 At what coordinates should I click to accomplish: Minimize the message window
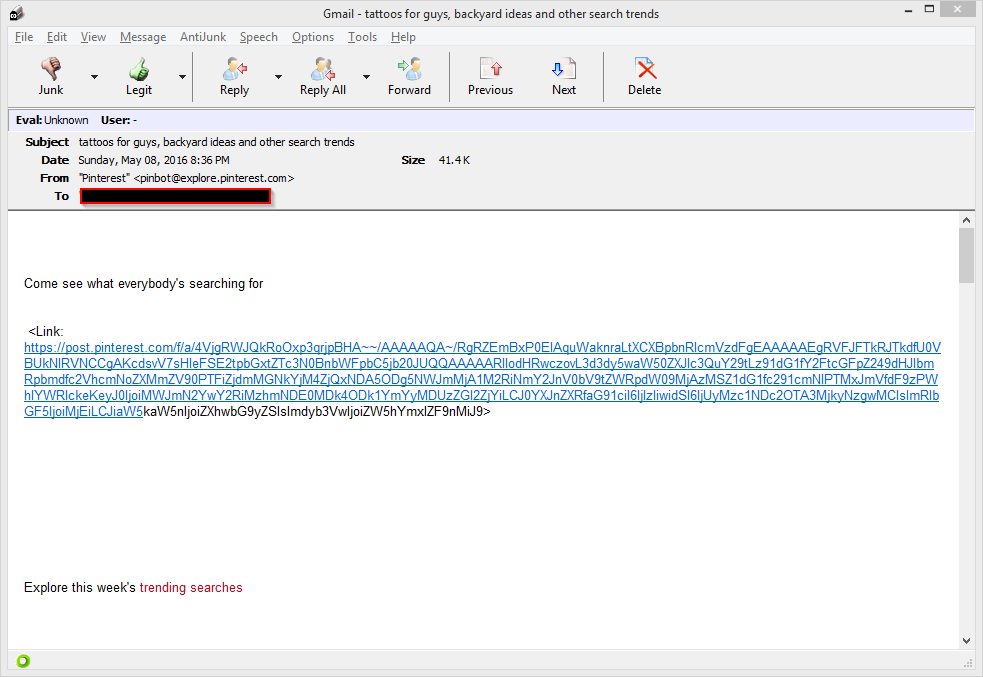(x=908, y=10)
